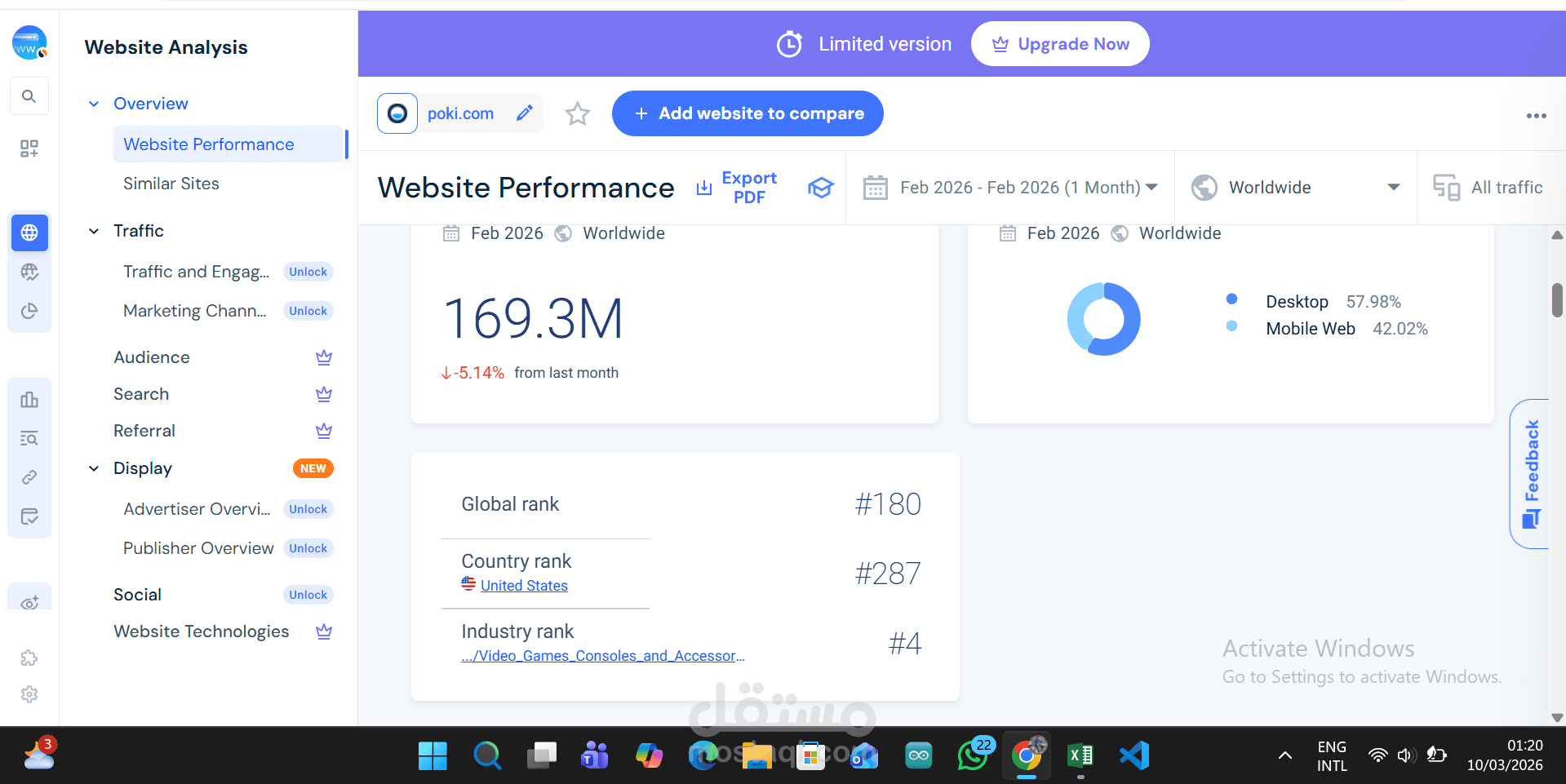Open Similar Sites in the sidebar
The height and width of the screenshot is (784, 1566).
[x=171, y=184]
